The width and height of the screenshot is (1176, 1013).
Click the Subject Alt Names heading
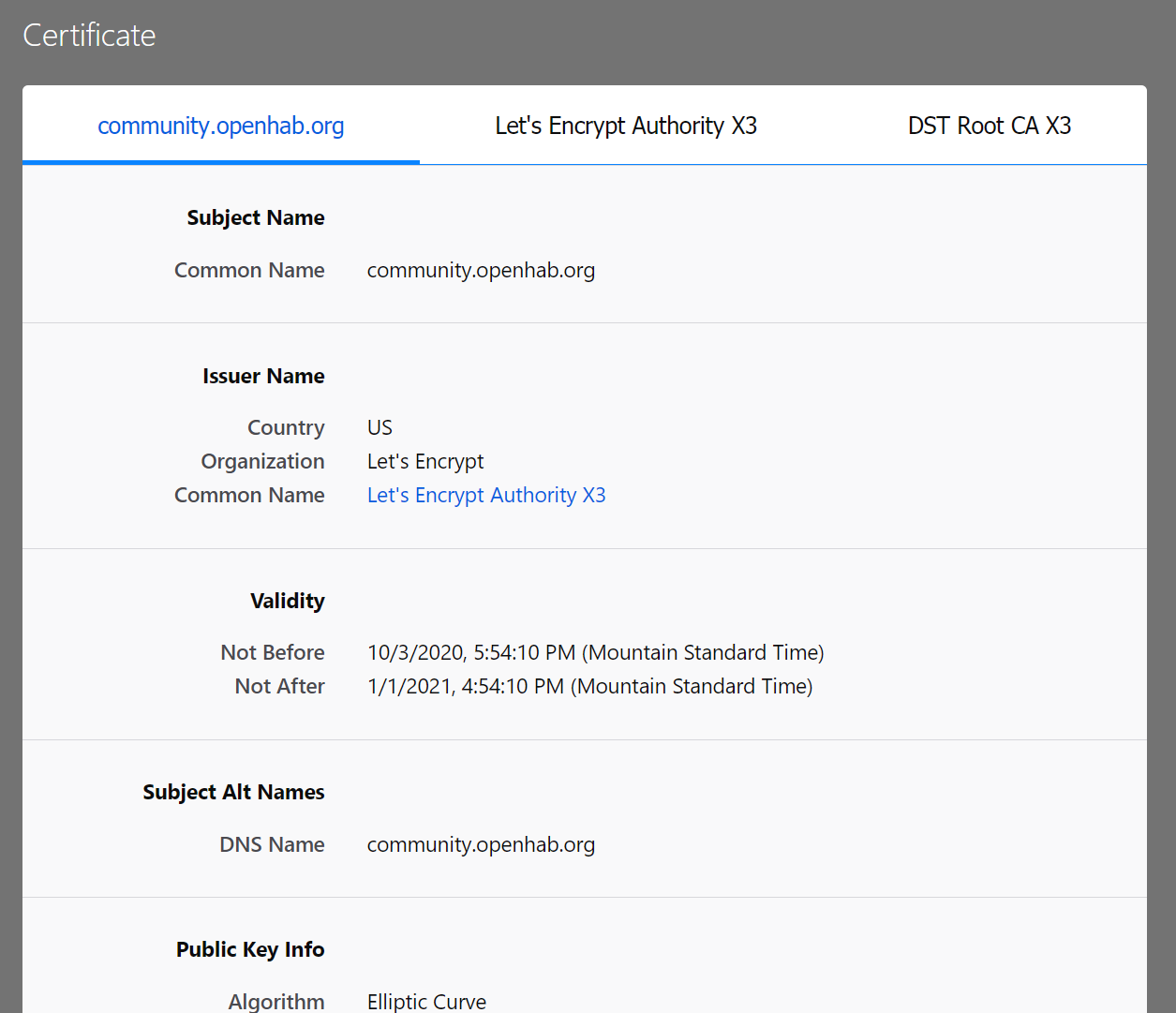233,792
